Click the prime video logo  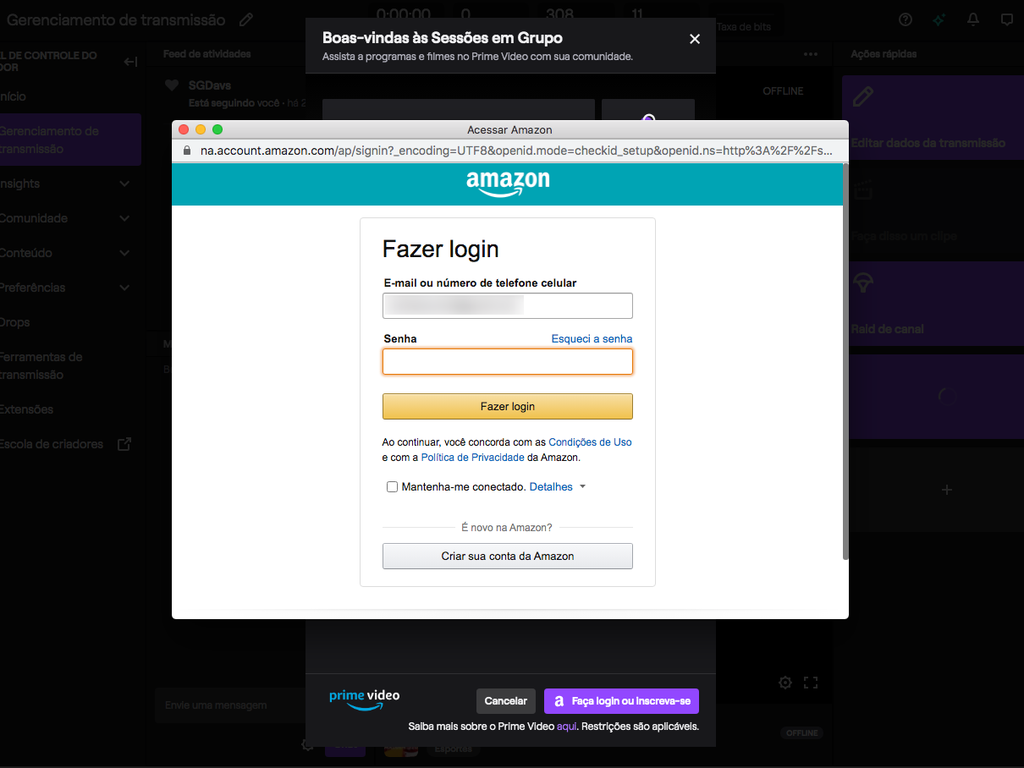coord(364,699)
